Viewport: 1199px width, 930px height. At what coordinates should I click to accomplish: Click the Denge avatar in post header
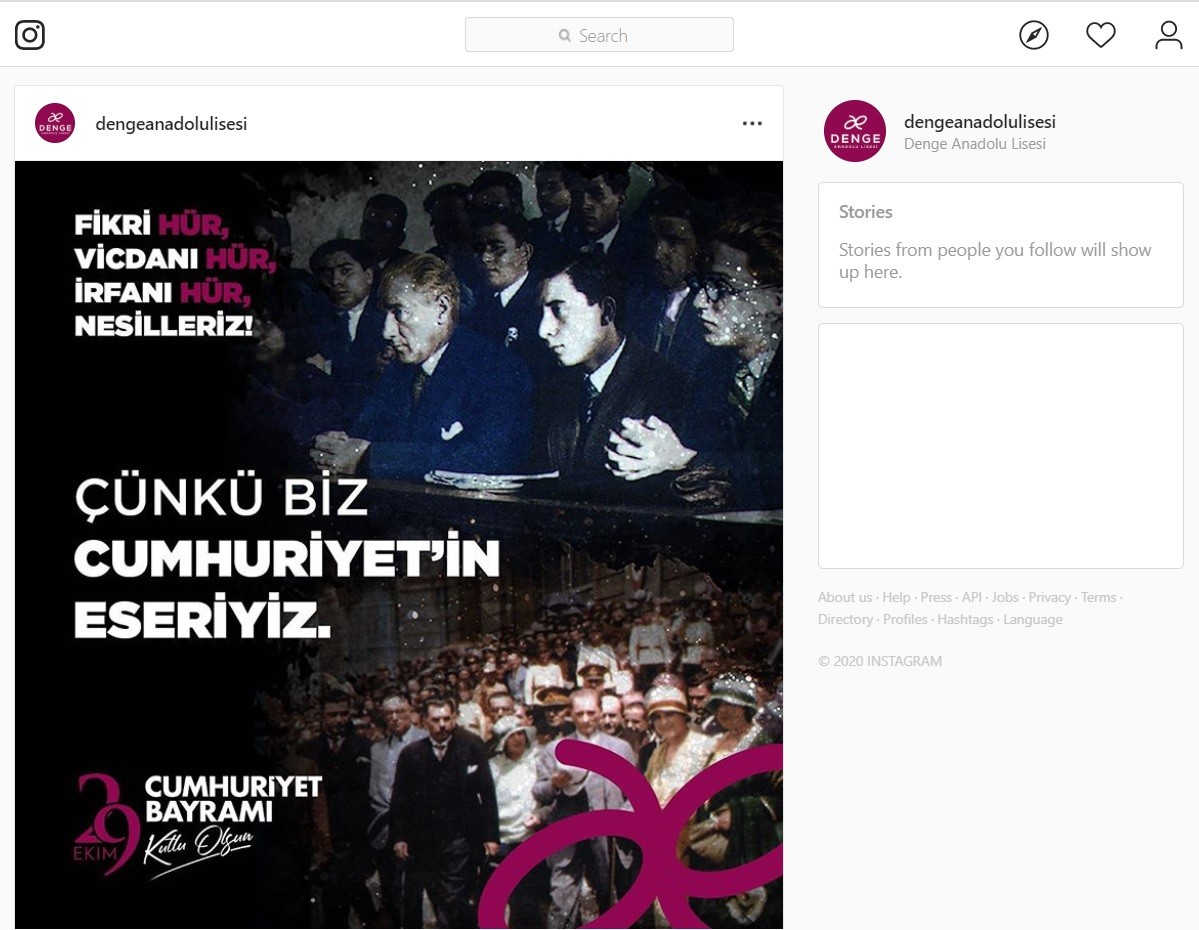coord(55,123)
